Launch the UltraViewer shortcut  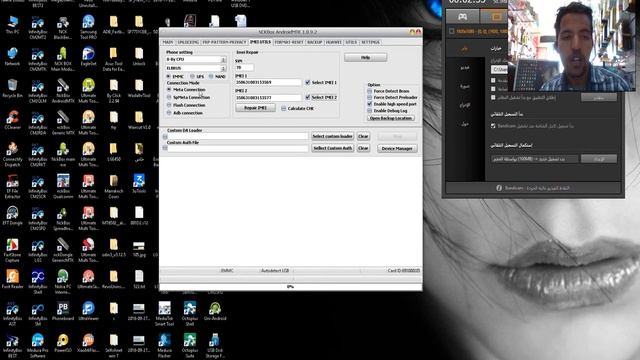point(88,311)
